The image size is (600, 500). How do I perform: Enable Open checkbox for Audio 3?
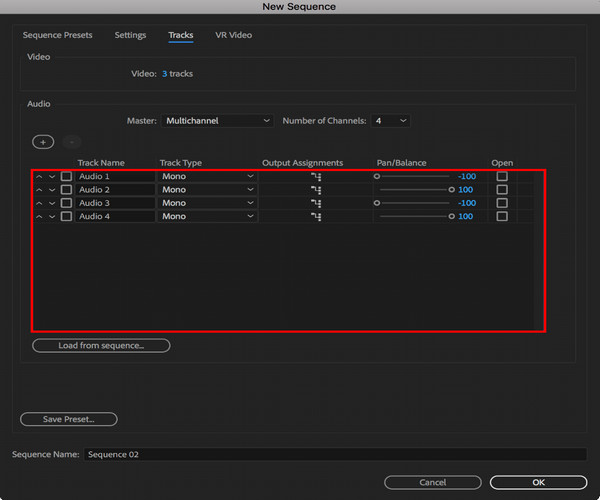pyautogui.click(x=502, y=203)
